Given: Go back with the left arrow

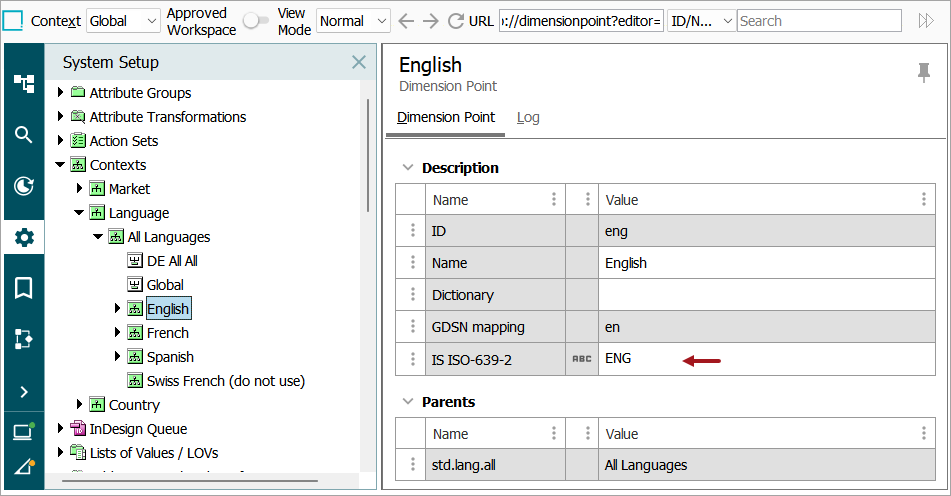Looking at the screenshot, I should [x=406, y=21].
